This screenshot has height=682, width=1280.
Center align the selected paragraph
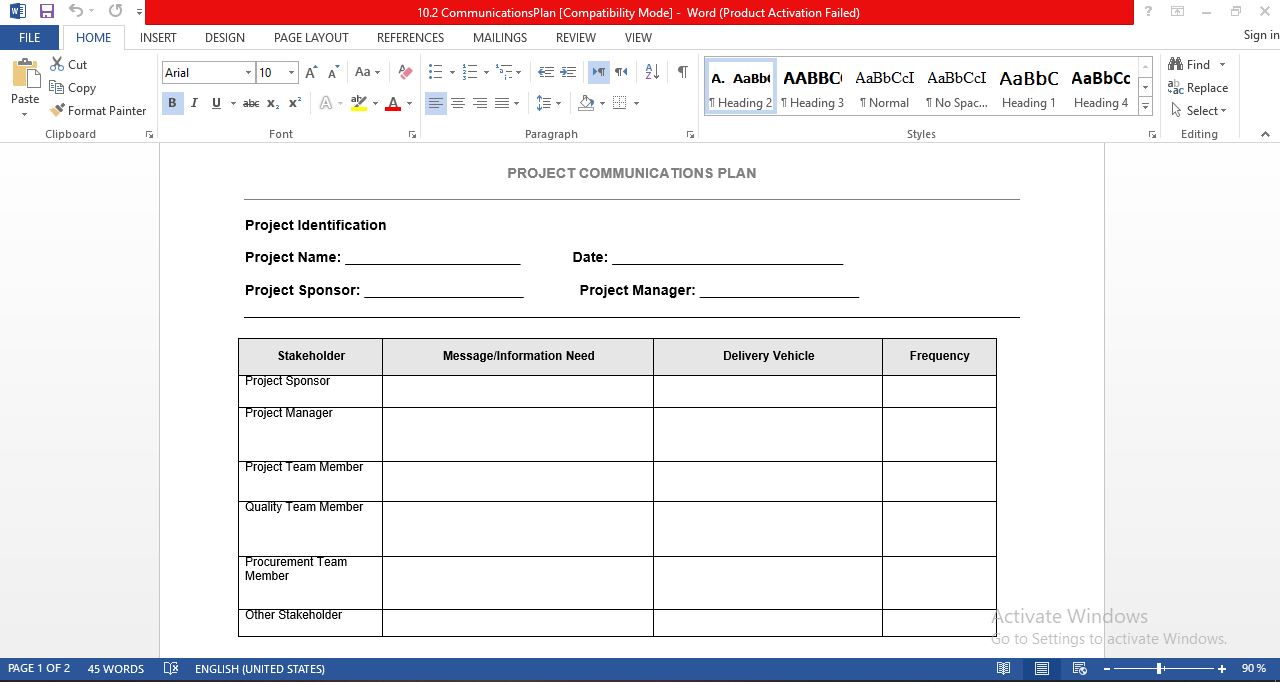457,102
